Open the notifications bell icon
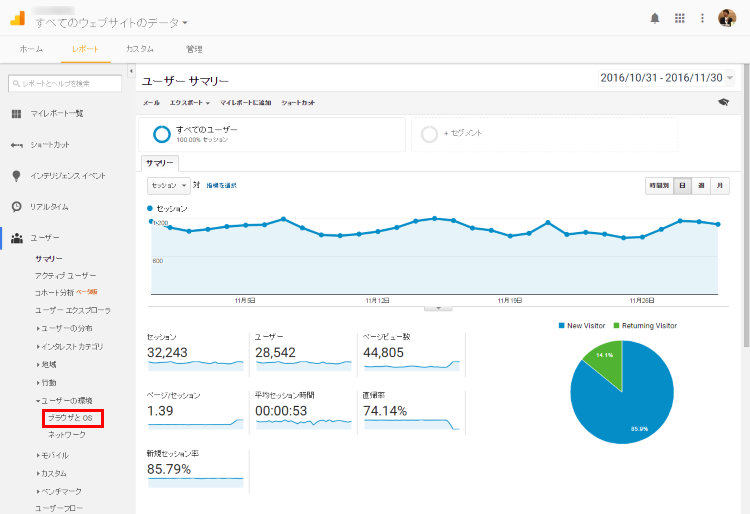The width and height of the screenshot is (750, 514). (655, 18)
